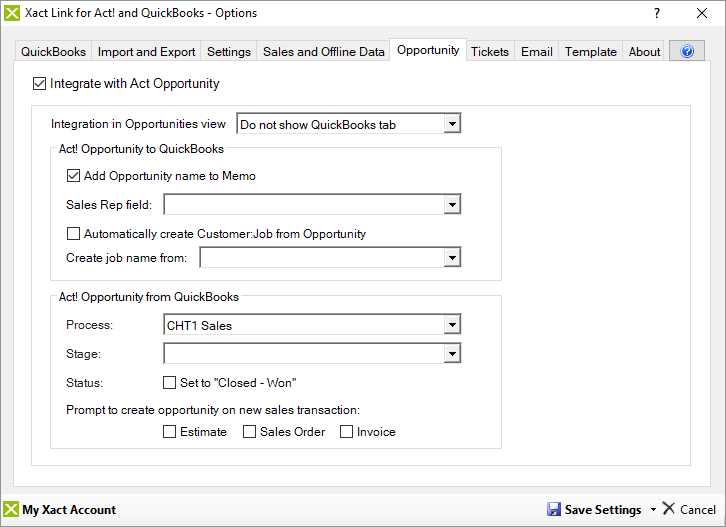Toggle Integrate with Act Opportunity checkbox

[39, 84]
